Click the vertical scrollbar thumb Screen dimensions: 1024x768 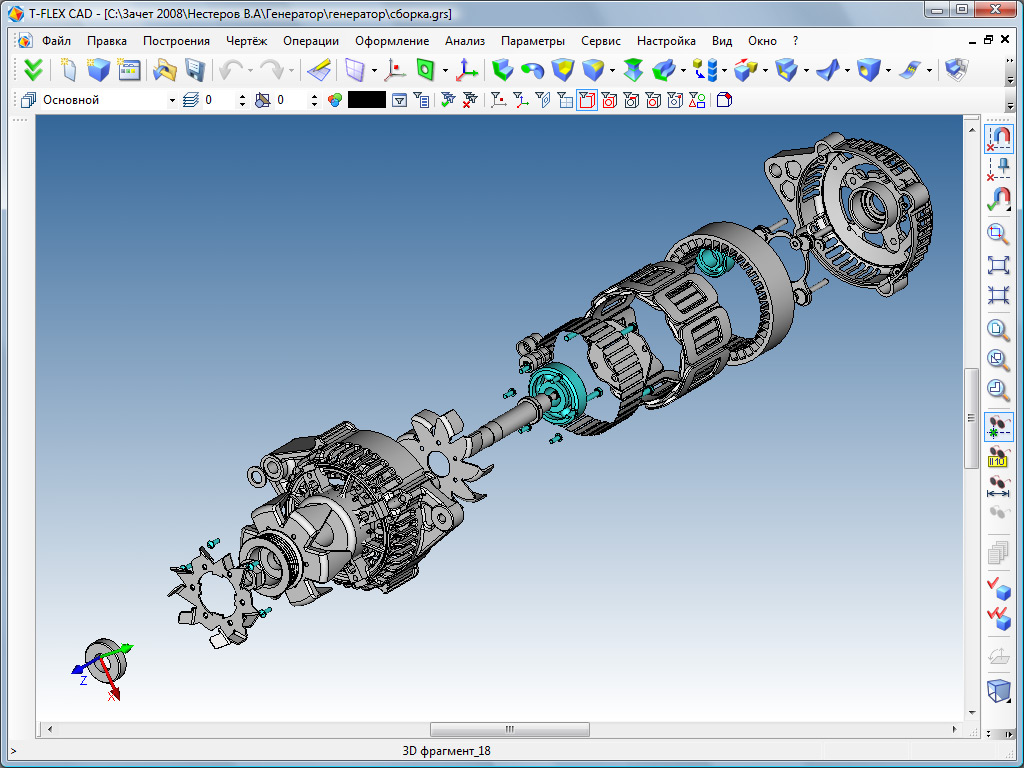[972, 419]
